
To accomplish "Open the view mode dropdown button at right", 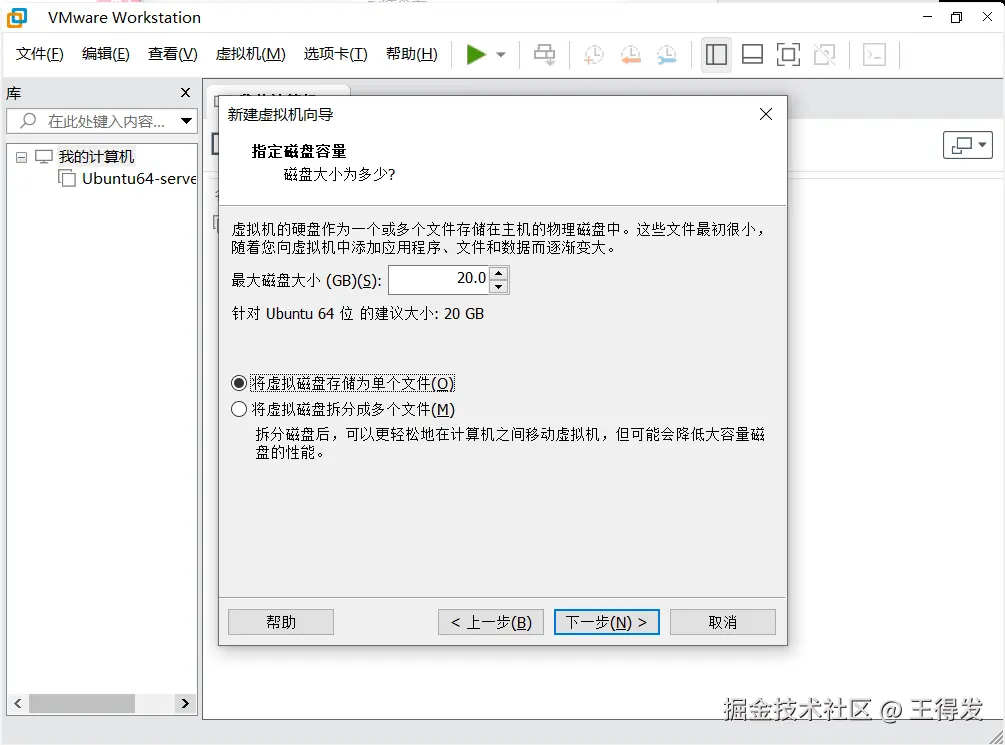I will 968,145.
